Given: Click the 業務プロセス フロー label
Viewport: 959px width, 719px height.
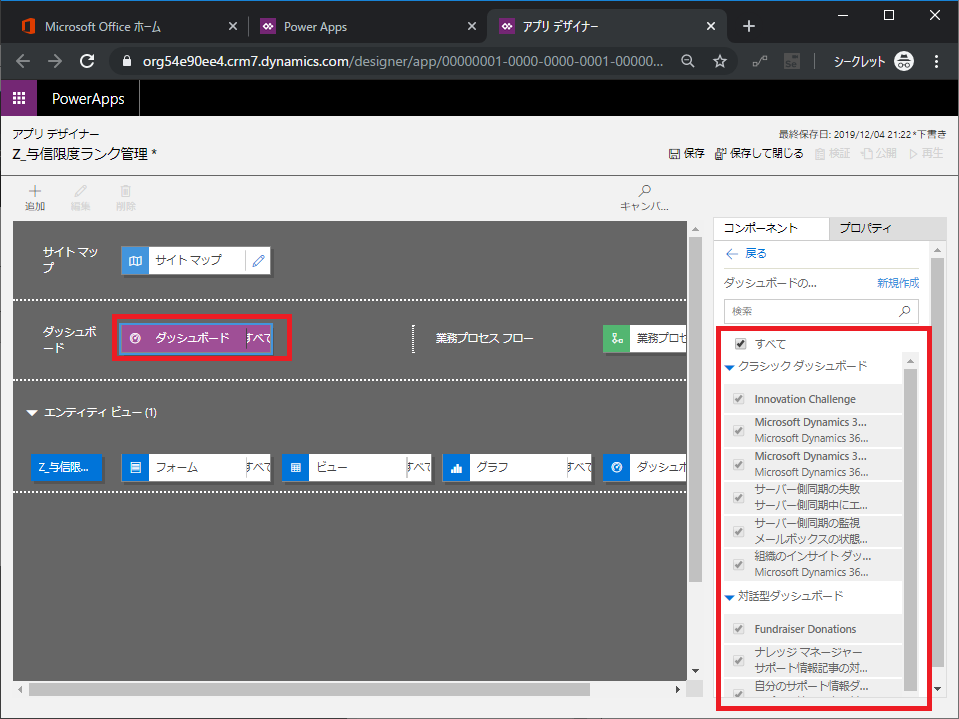Looking at the screenshot, I should click(x=484, y=339).
